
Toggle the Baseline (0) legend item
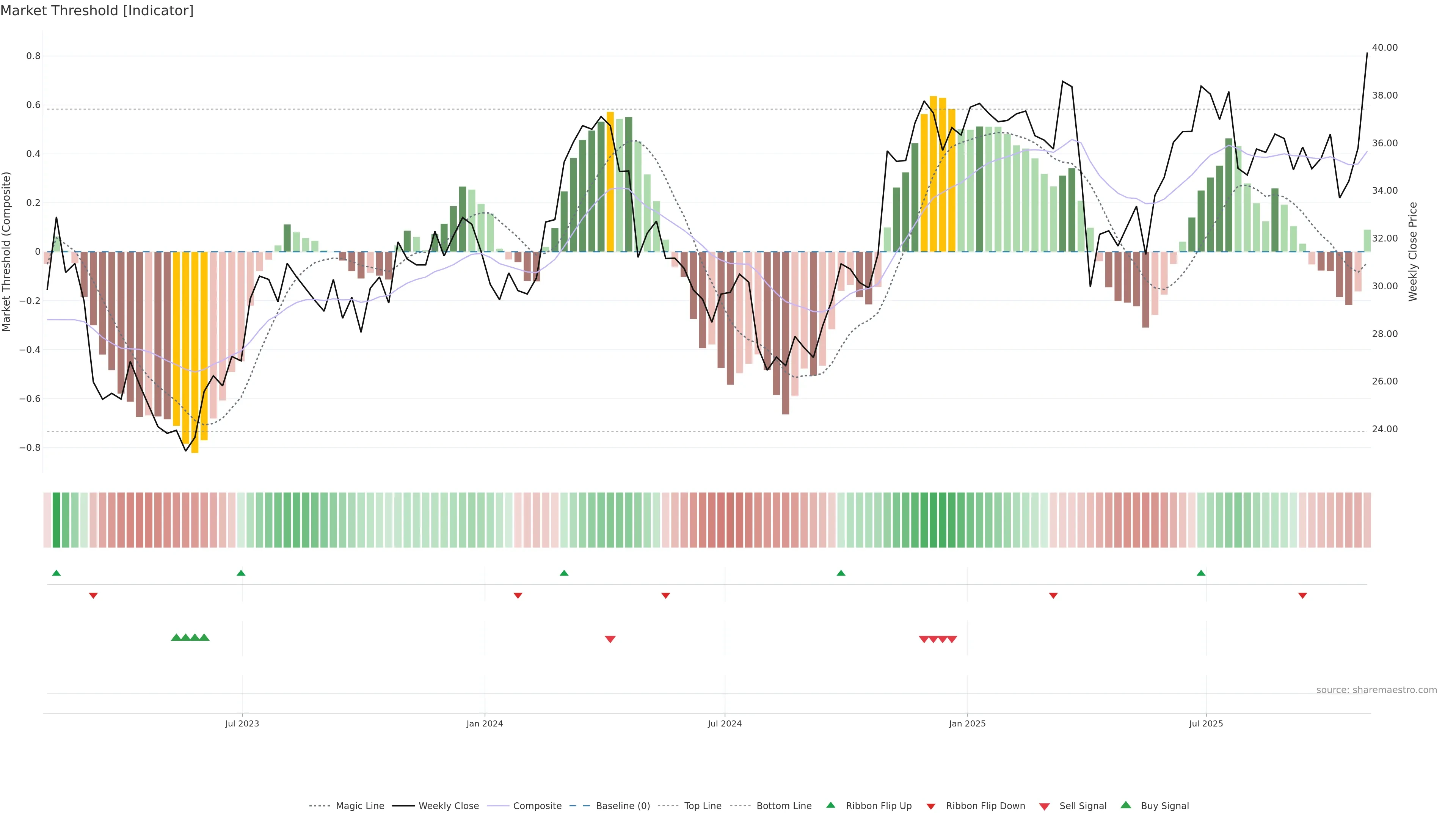pos(622,806)
